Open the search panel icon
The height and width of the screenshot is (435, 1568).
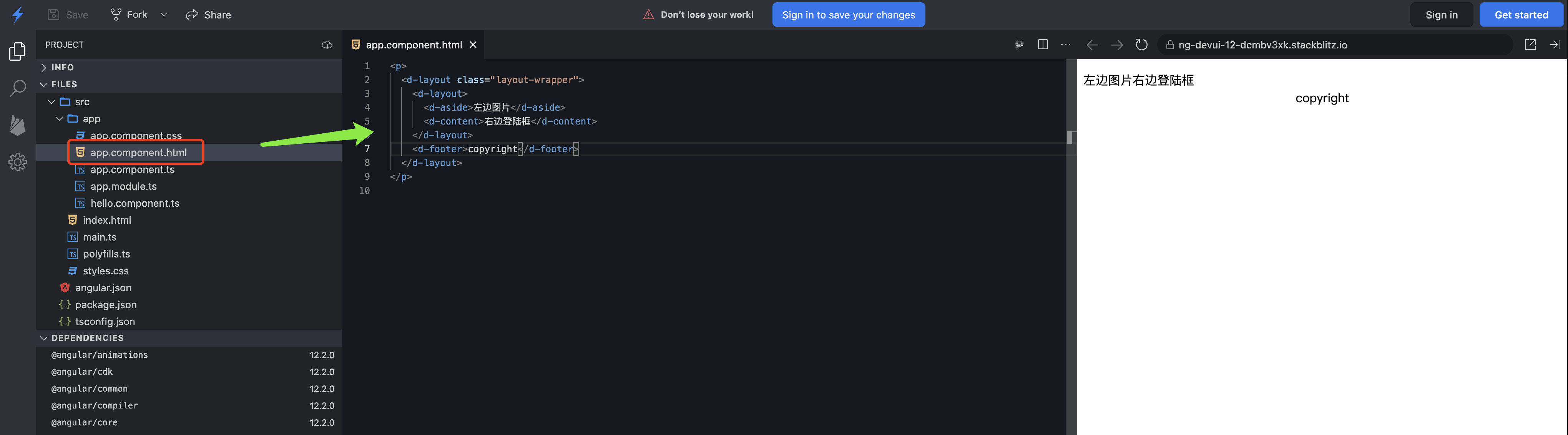pyautogui.click(x=18, y=88)
